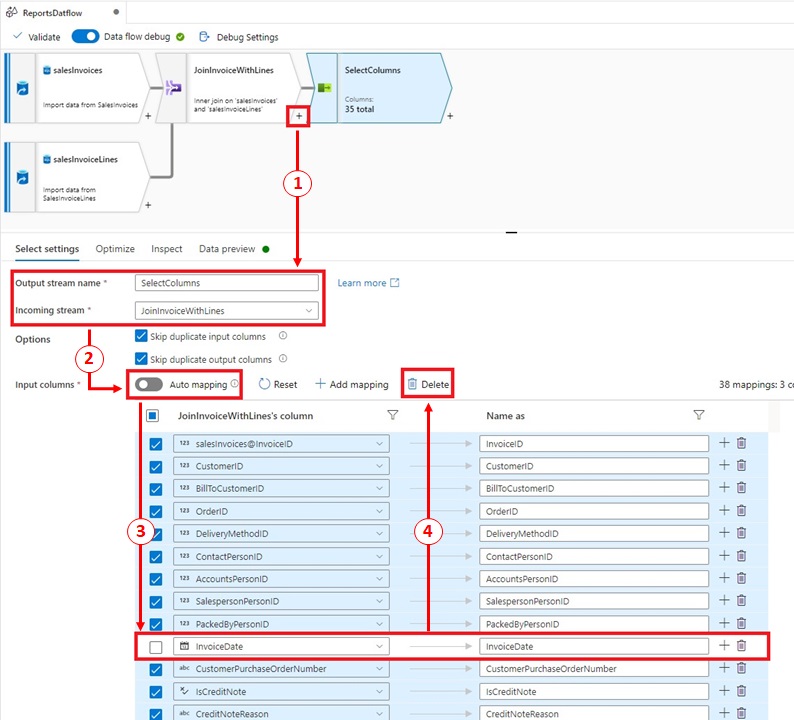794x720 pixels.
Task: Toggle Auto mapping switch
Action: [x=148, y=384]
